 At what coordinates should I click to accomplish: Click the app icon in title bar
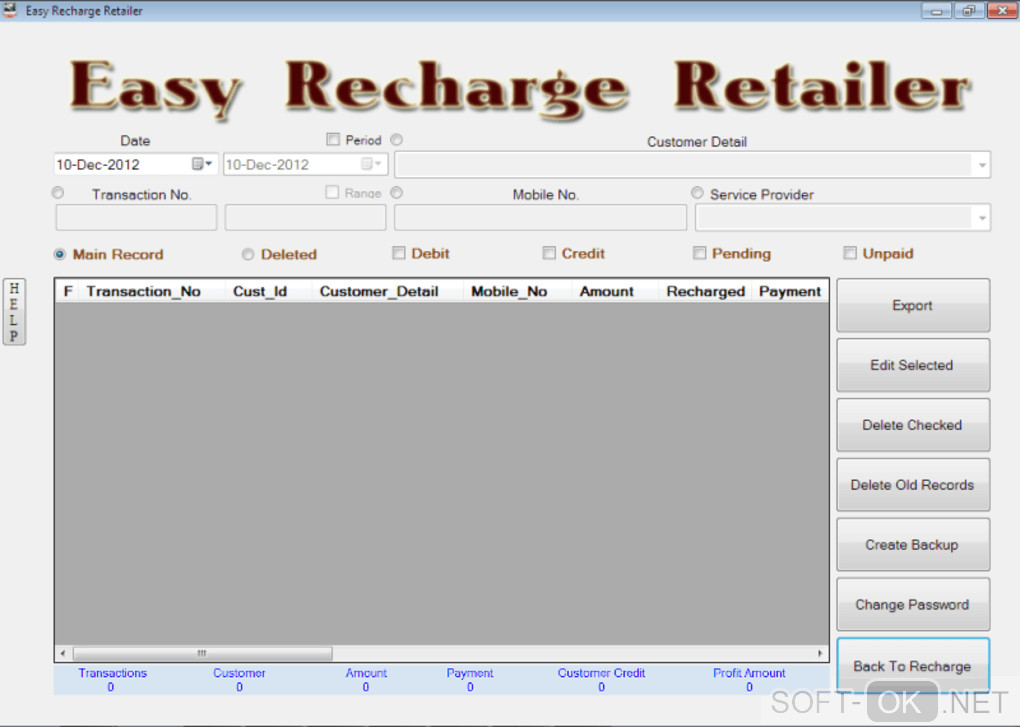coord(11,11)
